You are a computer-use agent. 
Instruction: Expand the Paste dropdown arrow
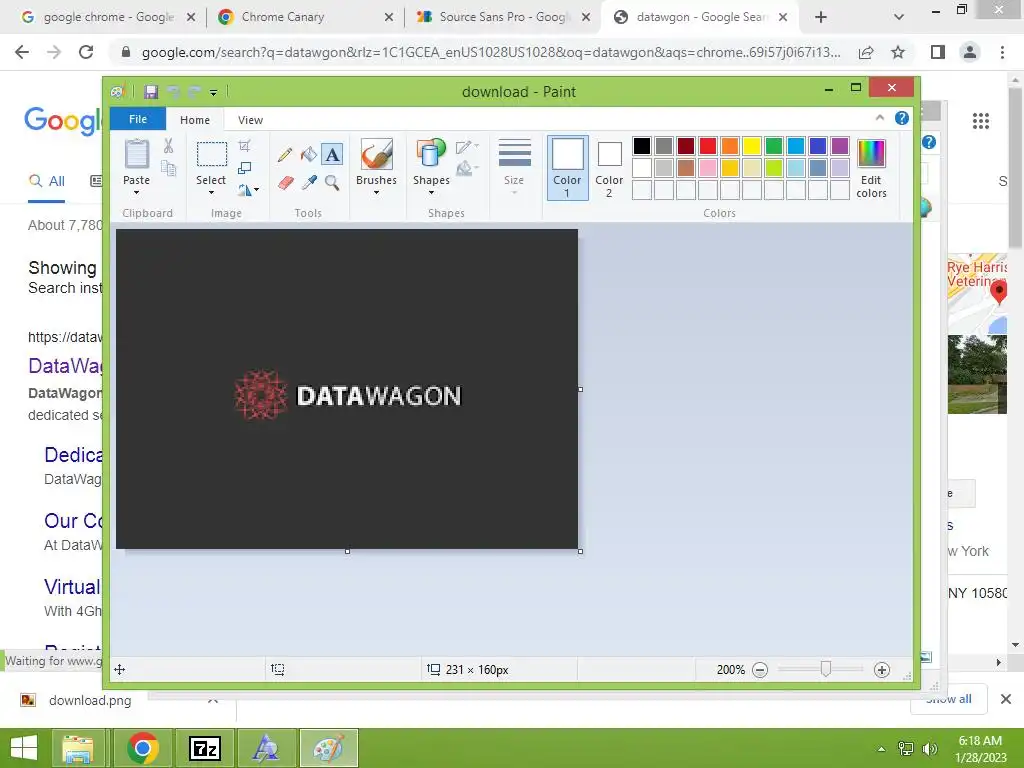[x=136, y=193]
